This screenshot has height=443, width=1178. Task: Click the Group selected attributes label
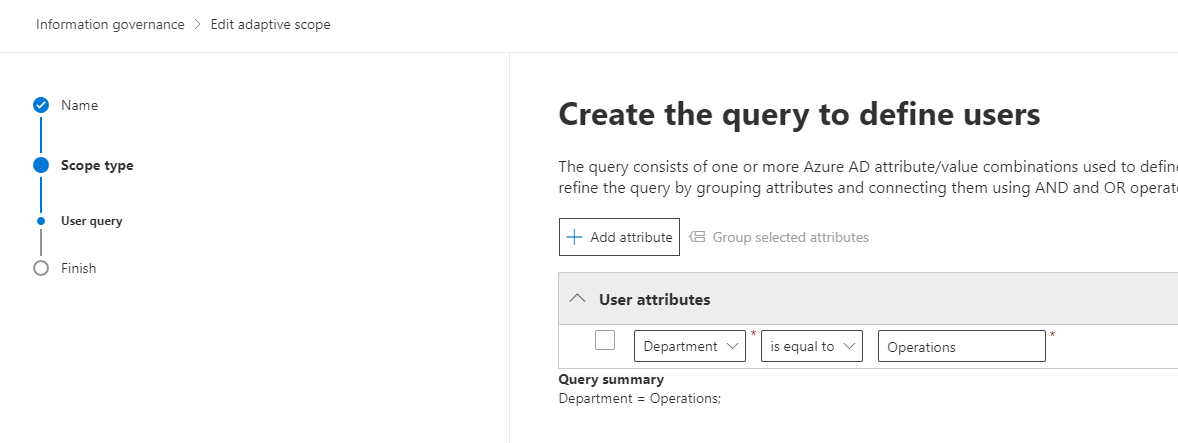(790, 237)
